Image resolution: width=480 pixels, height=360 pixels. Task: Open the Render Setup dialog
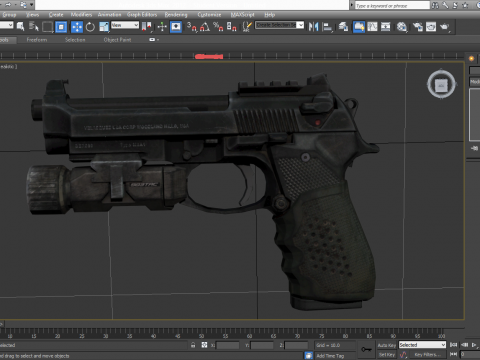tap(418, 27)
